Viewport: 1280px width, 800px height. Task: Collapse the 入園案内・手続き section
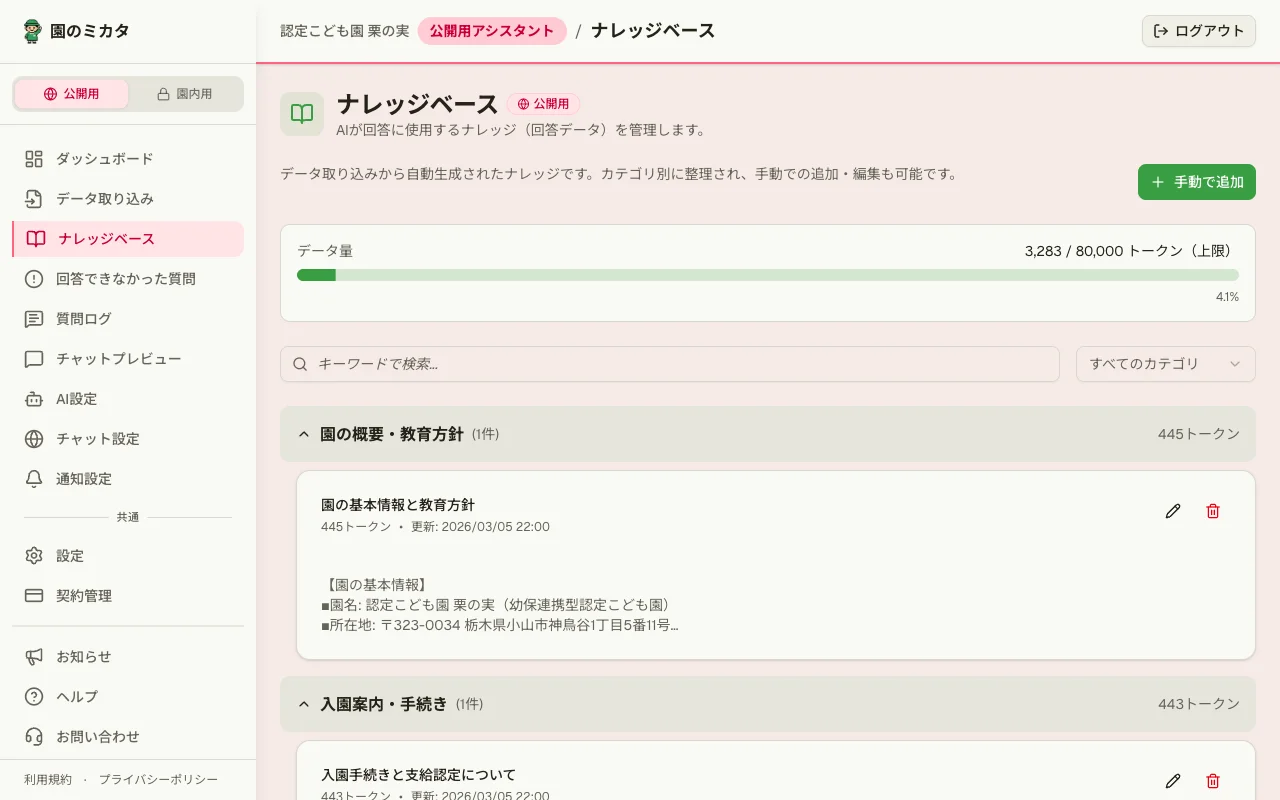304,704
